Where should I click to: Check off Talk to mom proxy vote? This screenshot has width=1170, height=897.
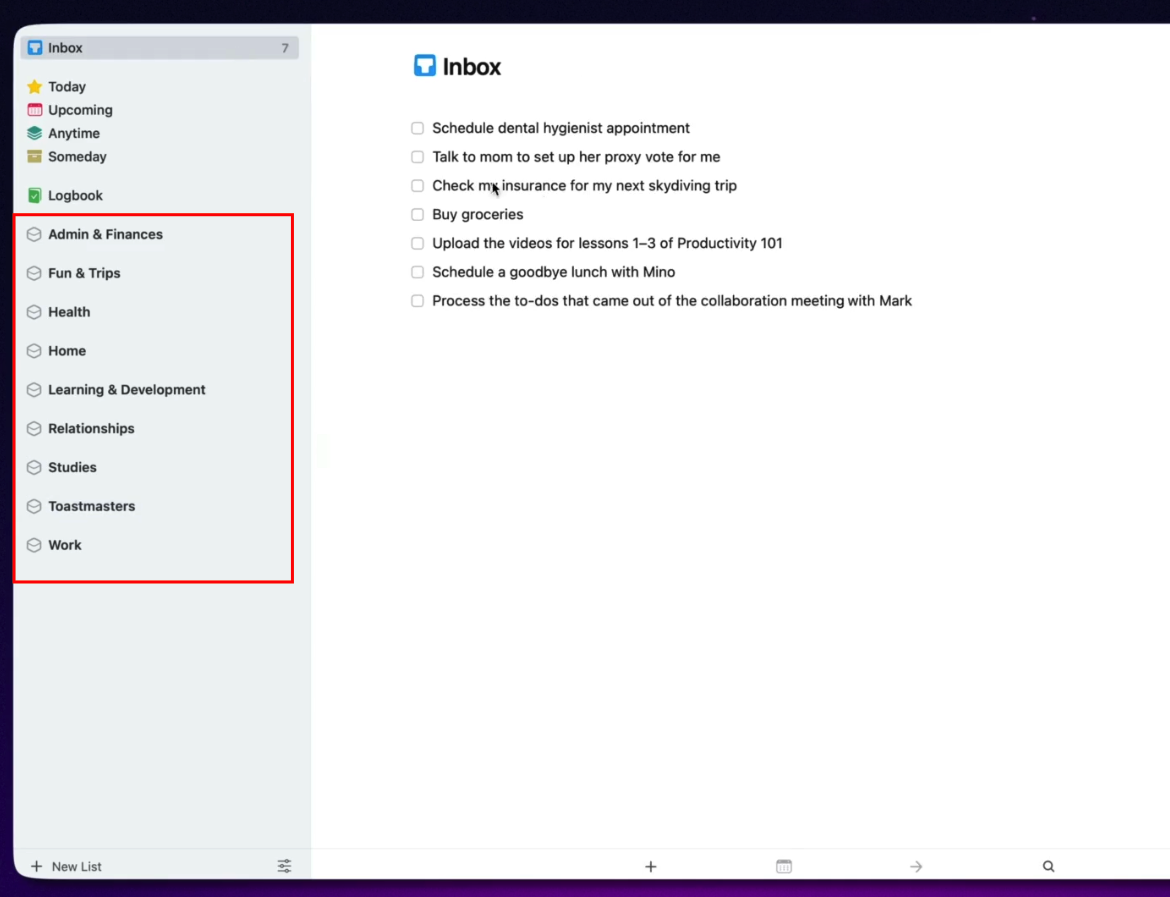[417, 157]
